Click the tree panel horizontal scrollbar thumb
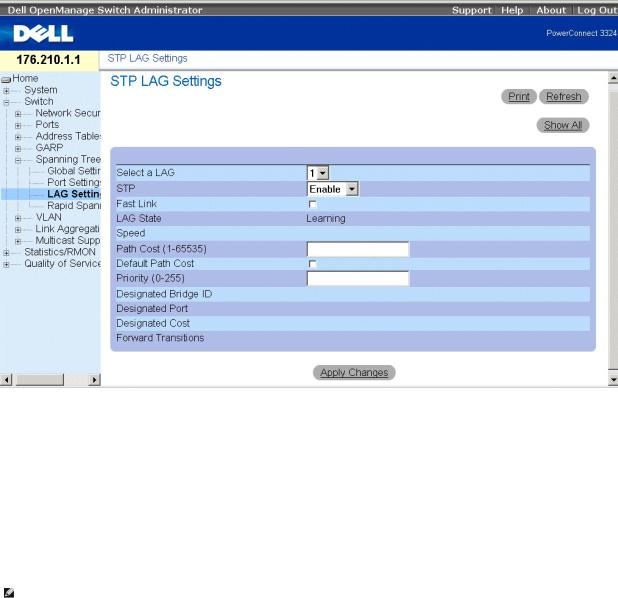Viewport: 618px width, 598px height. 39,380
